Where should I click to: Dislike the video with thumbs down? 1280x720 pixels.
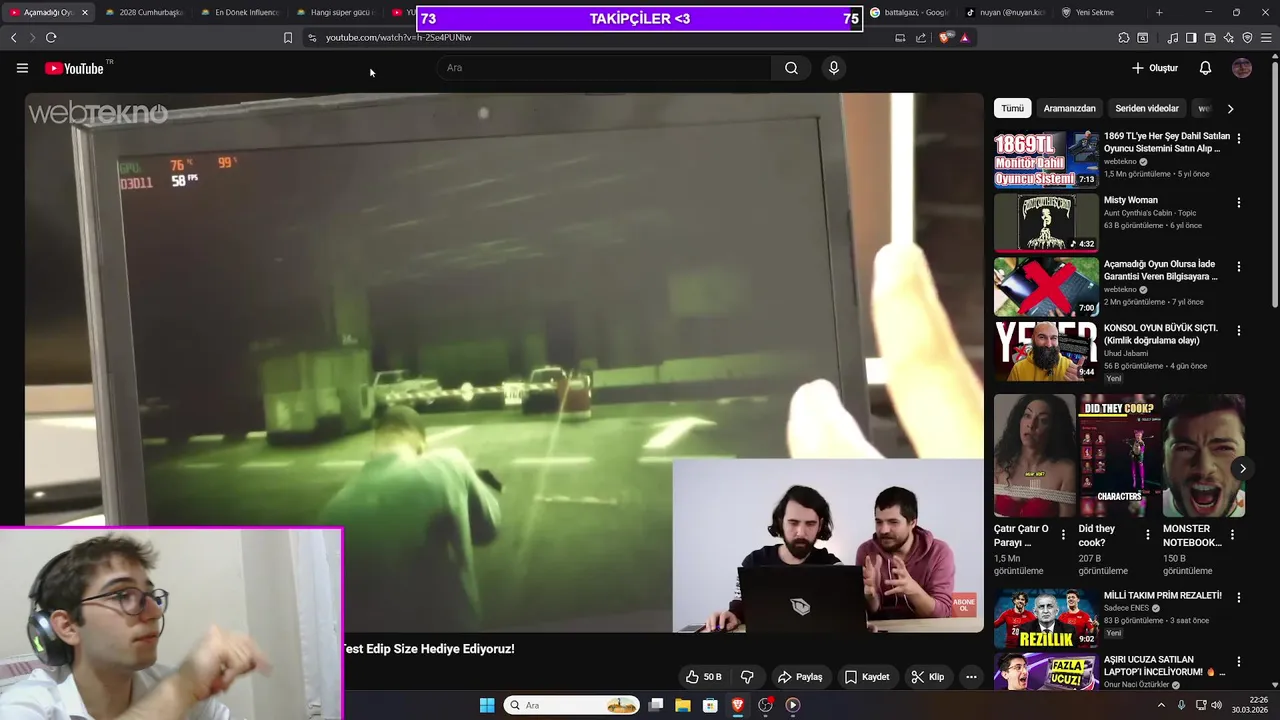click(x=746, y=677)
